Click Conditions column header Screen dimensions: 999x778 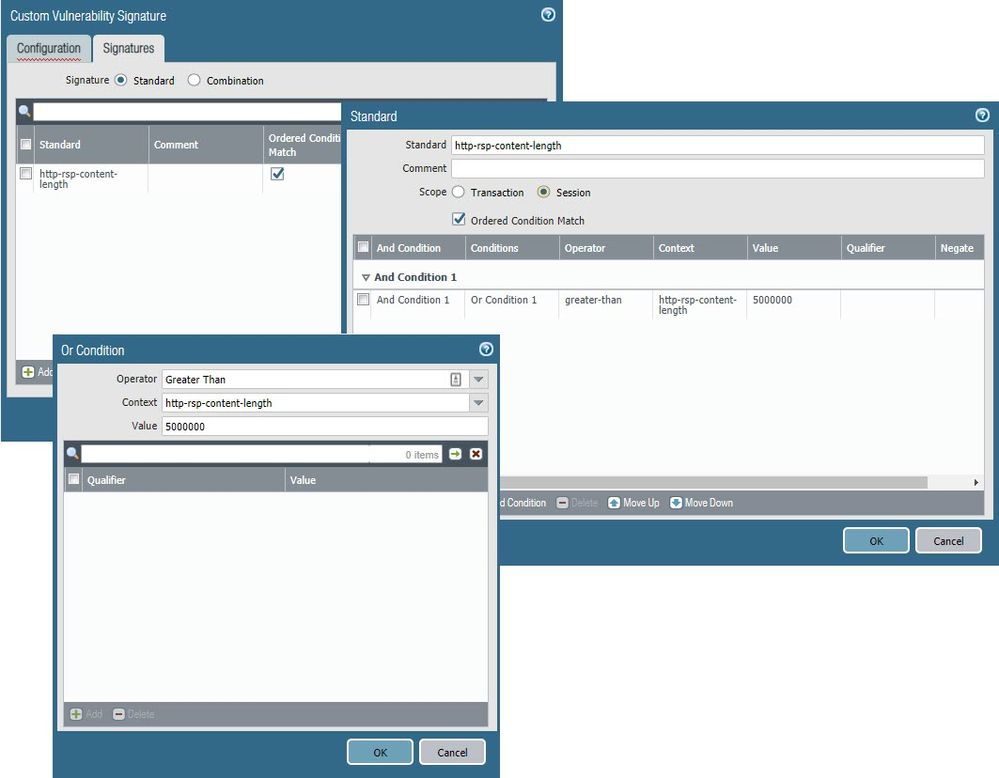pyautogui.click(x=512, y=248)
